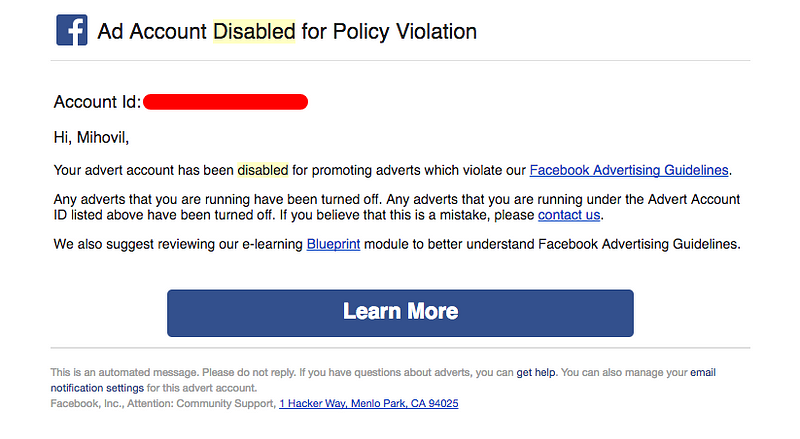Click the get help link
Image resolution: width=800 pixels, height=439 pixels.
pyautogui.click(x=536, y=372)
